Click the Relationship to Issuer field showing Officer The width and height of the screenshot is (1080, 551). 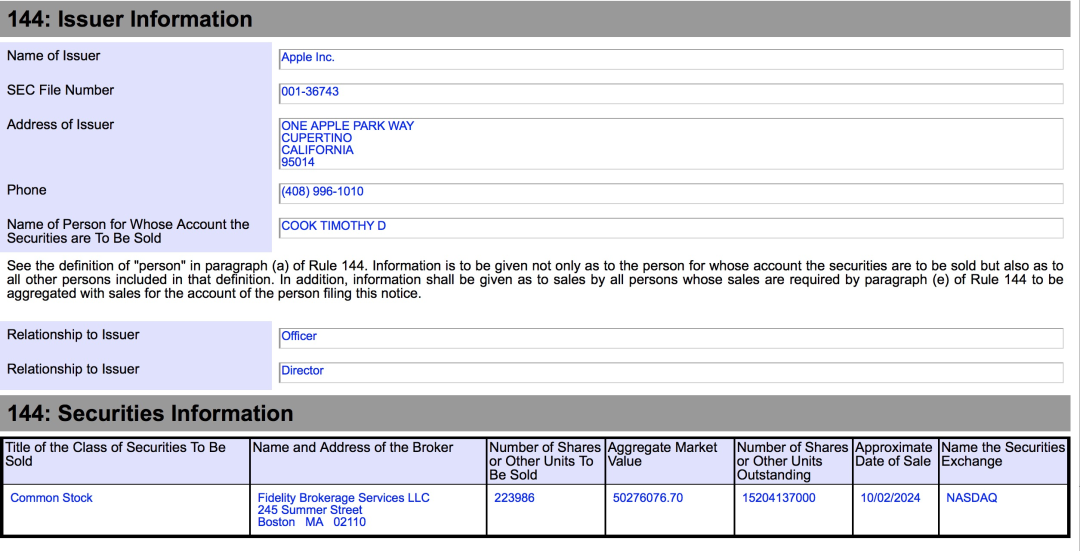point(671,337)
